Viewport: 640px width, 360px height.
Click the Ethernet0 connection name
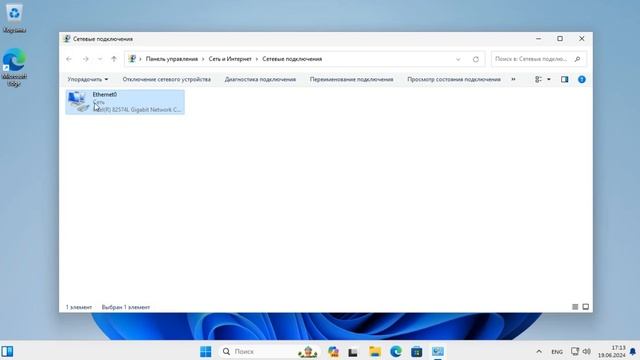click(105, 94)
